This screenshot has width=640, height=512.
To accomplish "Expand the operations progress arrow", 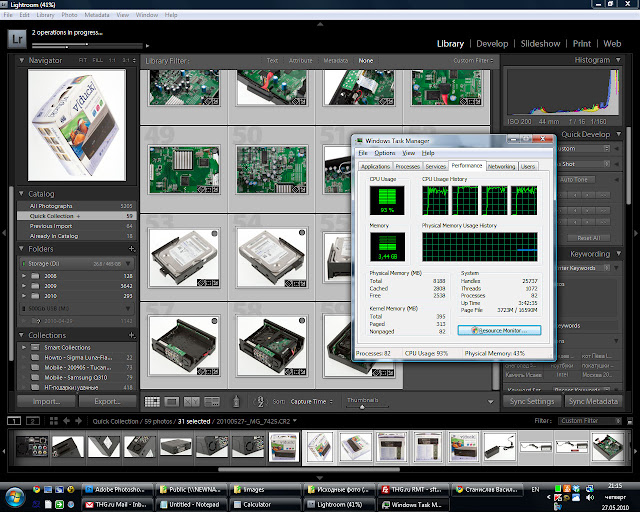I will (x=147, y=46).
